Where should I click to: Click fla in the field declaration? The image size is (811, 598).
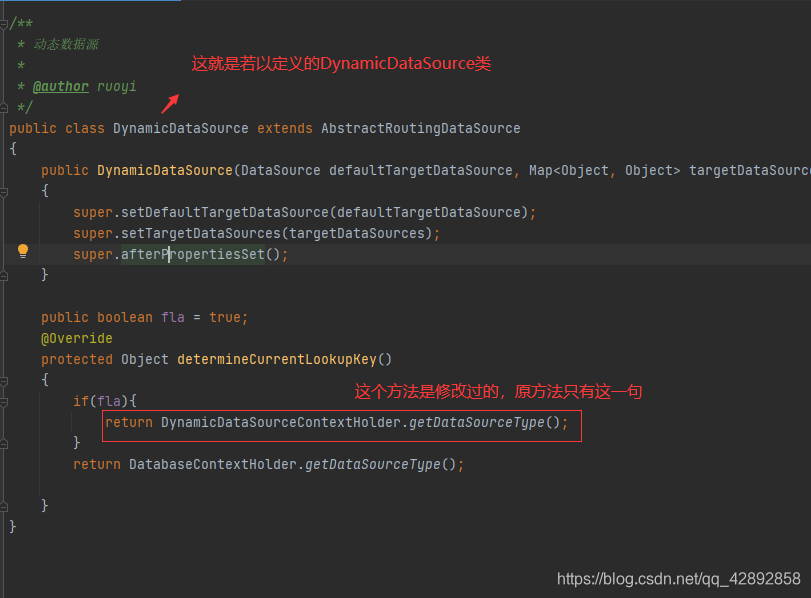click(173, 317)
